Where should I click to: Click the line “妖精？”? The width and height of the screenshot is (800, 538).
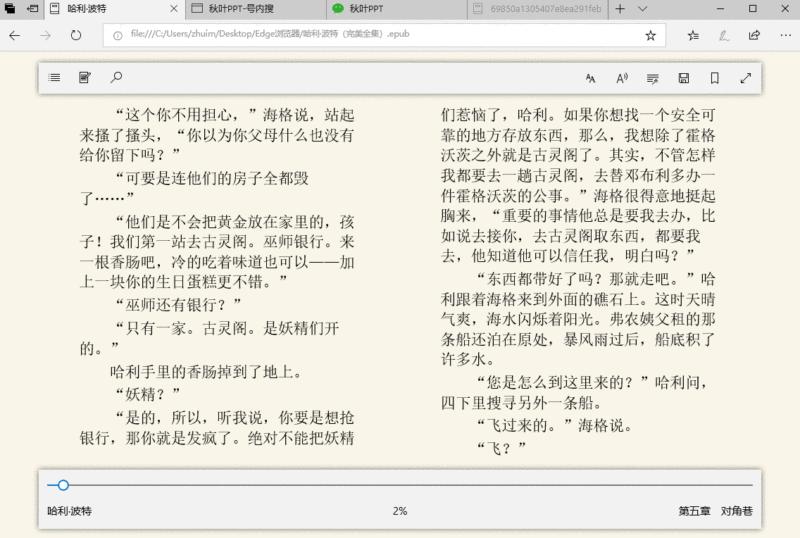[148, 394]
